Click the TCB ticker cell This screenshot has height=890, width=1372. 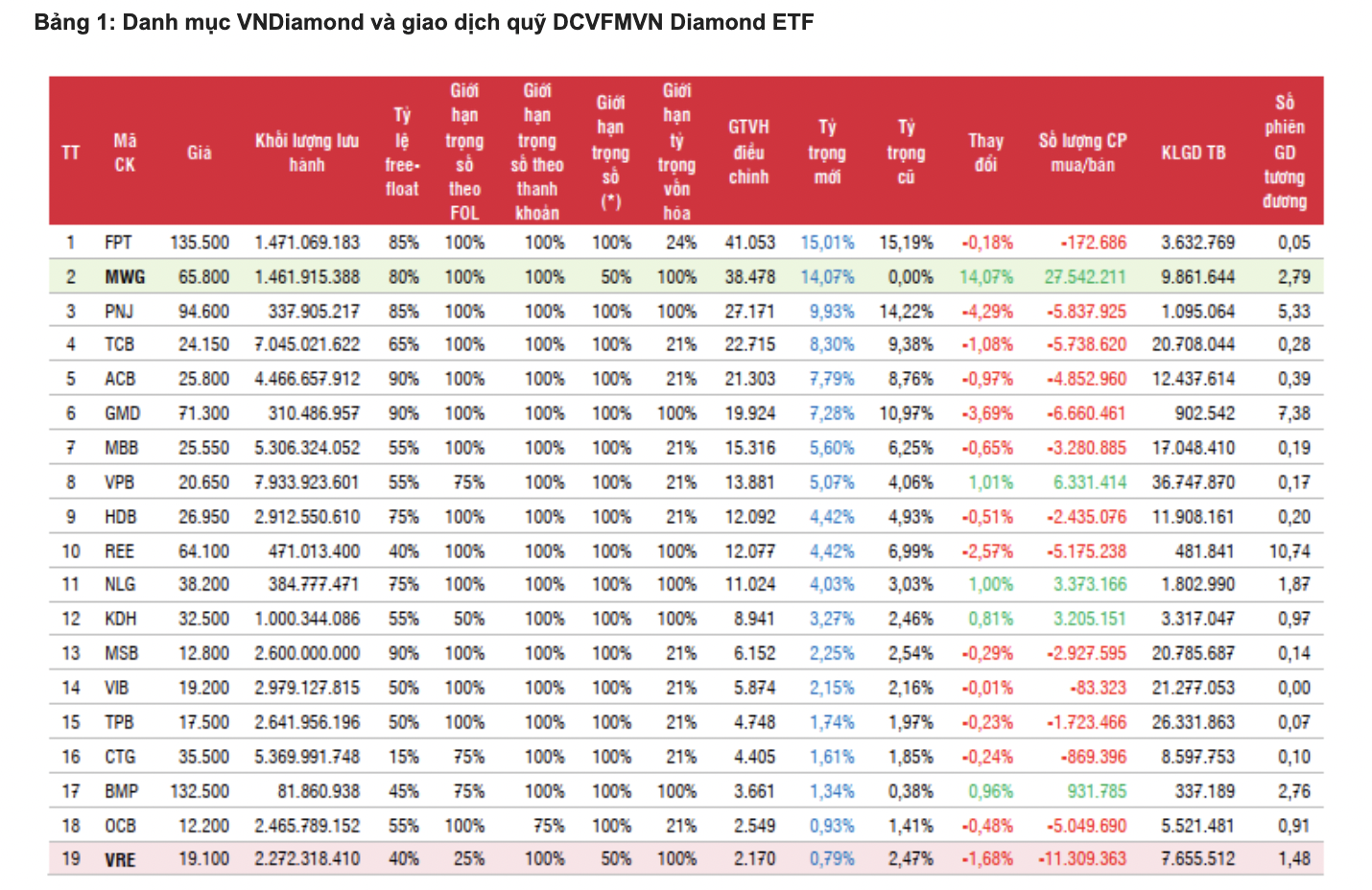tap(119, 344)
